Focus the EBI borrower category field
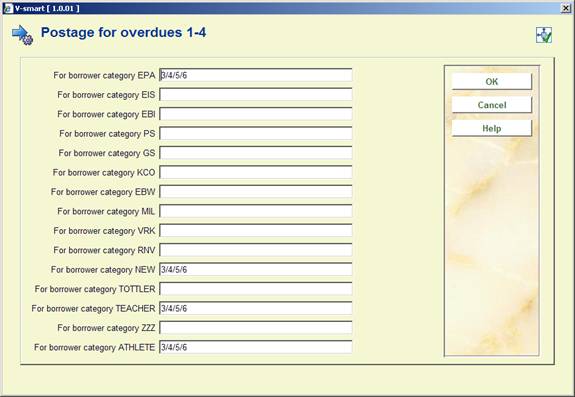 coord(256,114)
